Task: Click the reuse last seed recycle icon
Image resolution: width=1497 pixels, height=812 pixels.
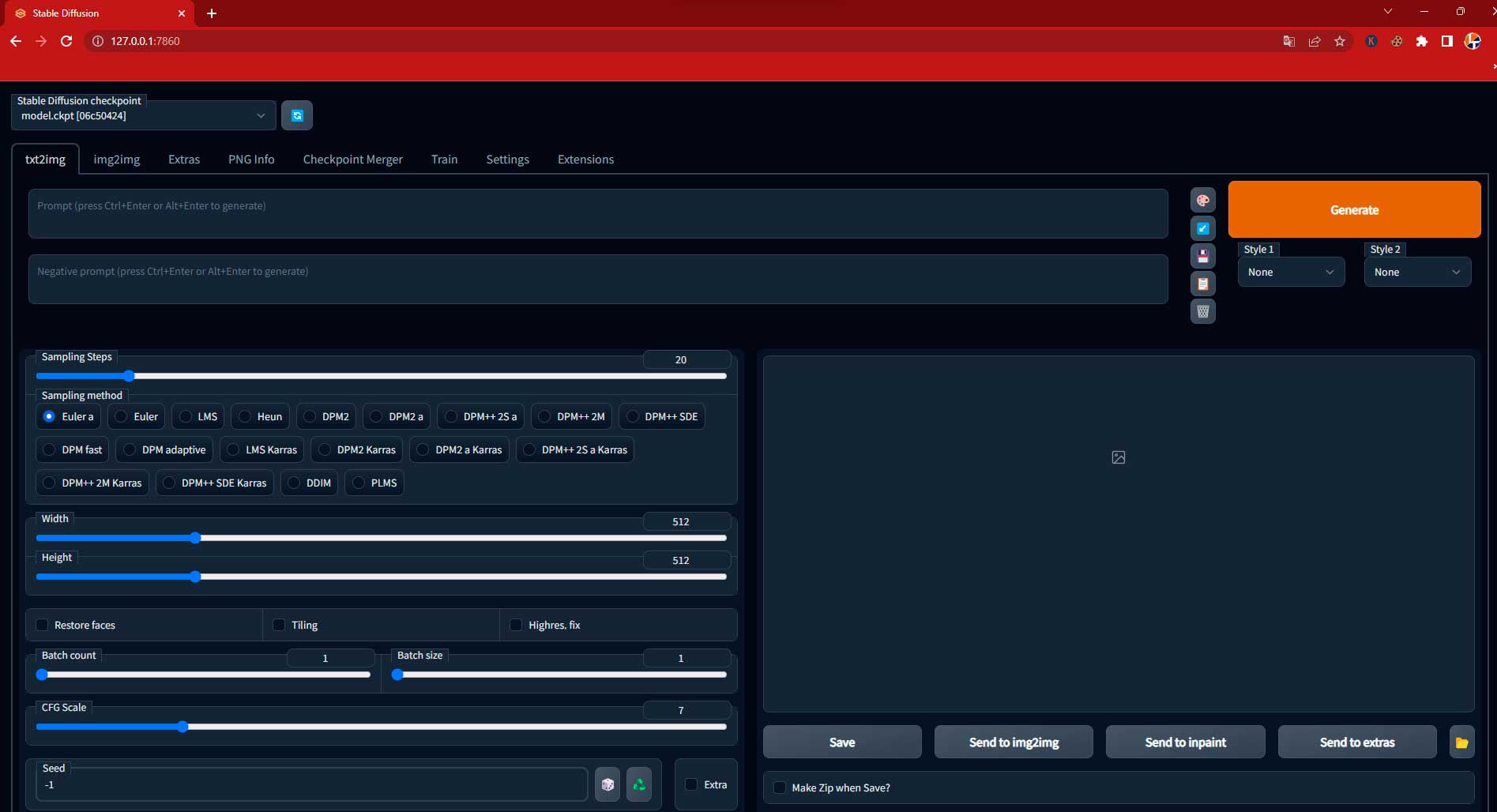Action: pos(639,784)
